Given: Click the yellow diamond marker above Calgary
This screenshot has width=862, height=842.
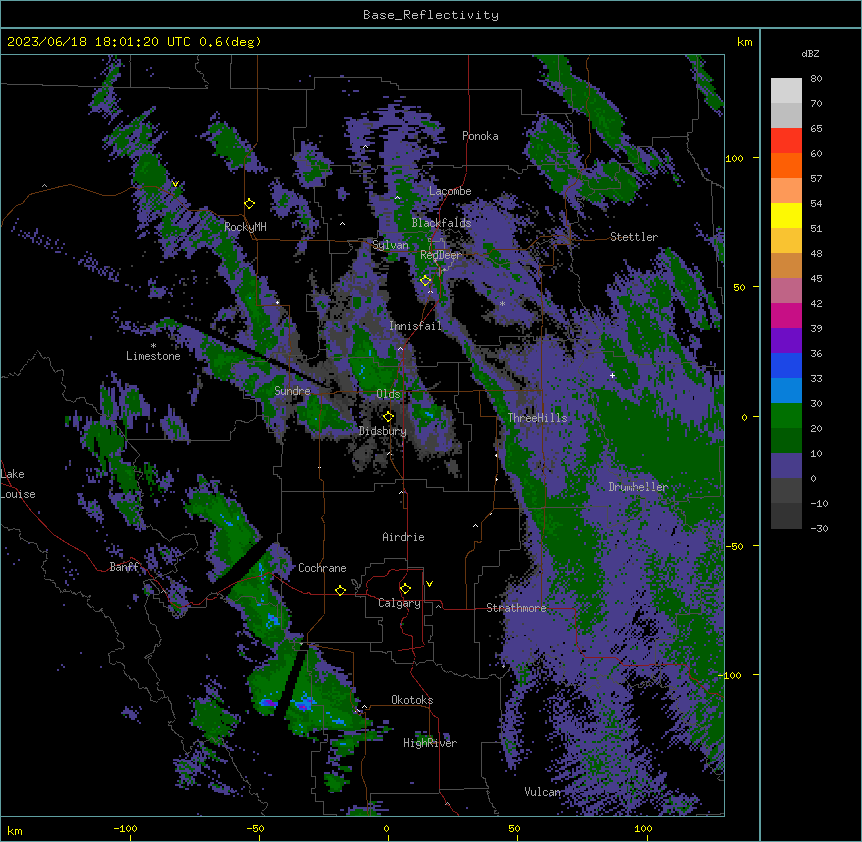Looking at the screenshot, I should (x=405, y=589).
